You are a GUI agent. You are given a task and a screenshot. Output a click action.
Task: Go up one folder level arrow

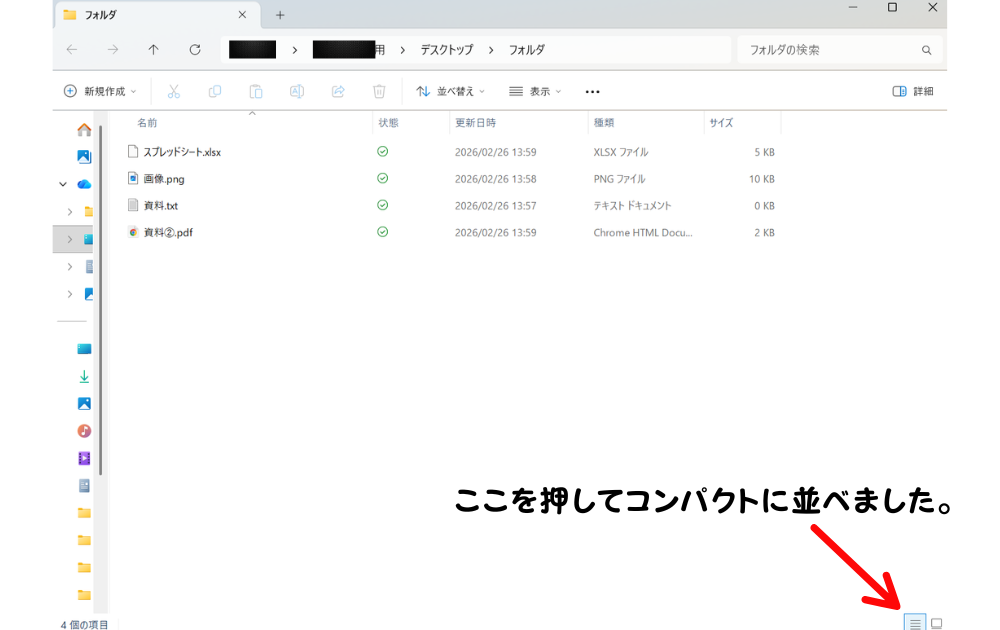point(153,49)
